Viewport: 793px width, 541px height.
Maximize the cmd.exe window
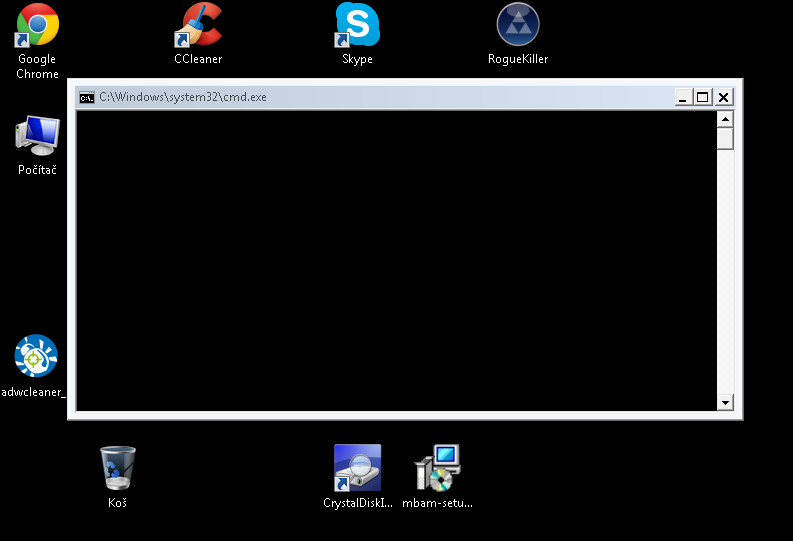coord(702,97)
